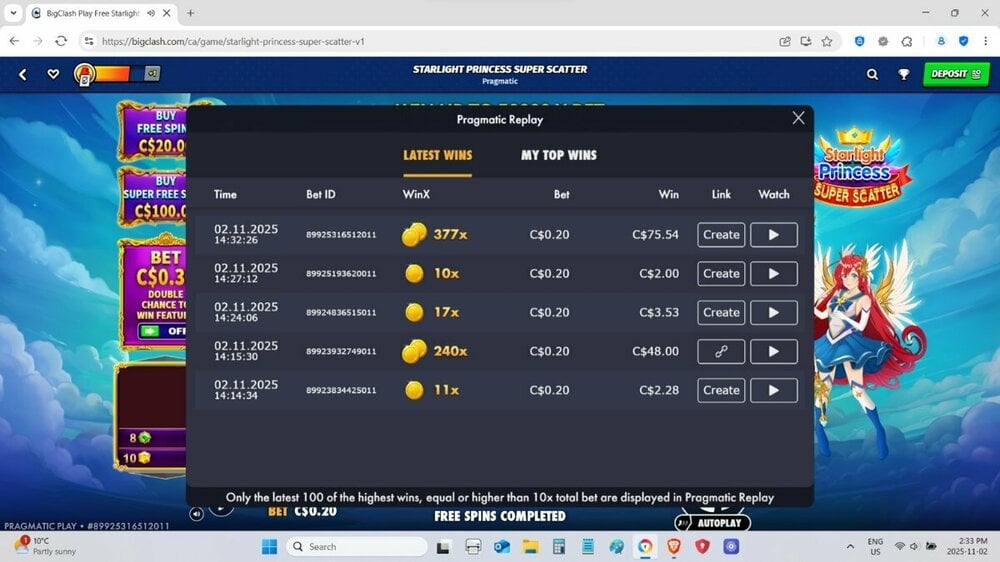Open the trophy tournaments icon
This screenshot has height=562, width=1000.
904,74
